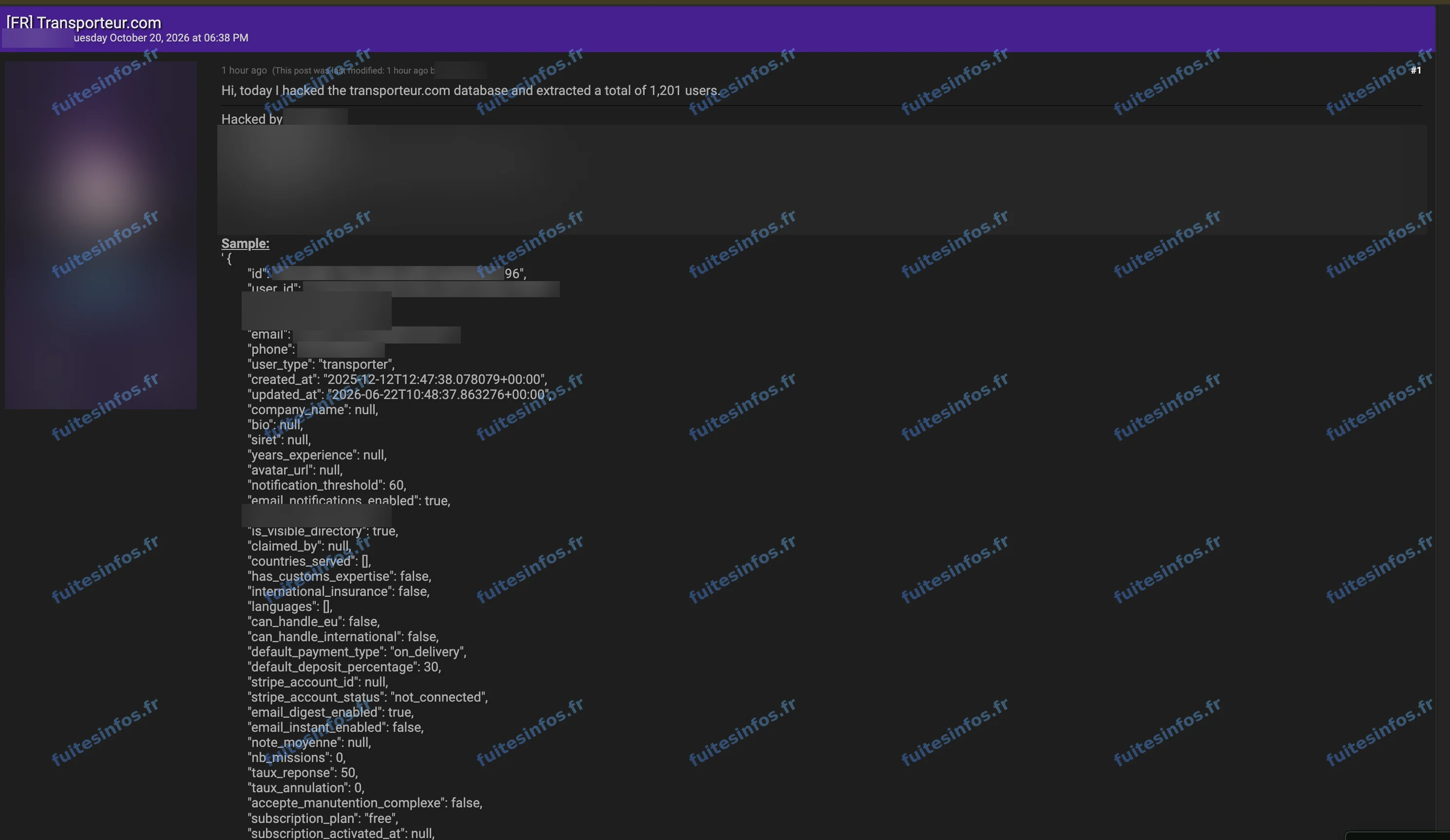Click the '"default_deposit_percentage": 30' line
The height and width of the screenshot is (840, 1450).
tap(344, 667)
